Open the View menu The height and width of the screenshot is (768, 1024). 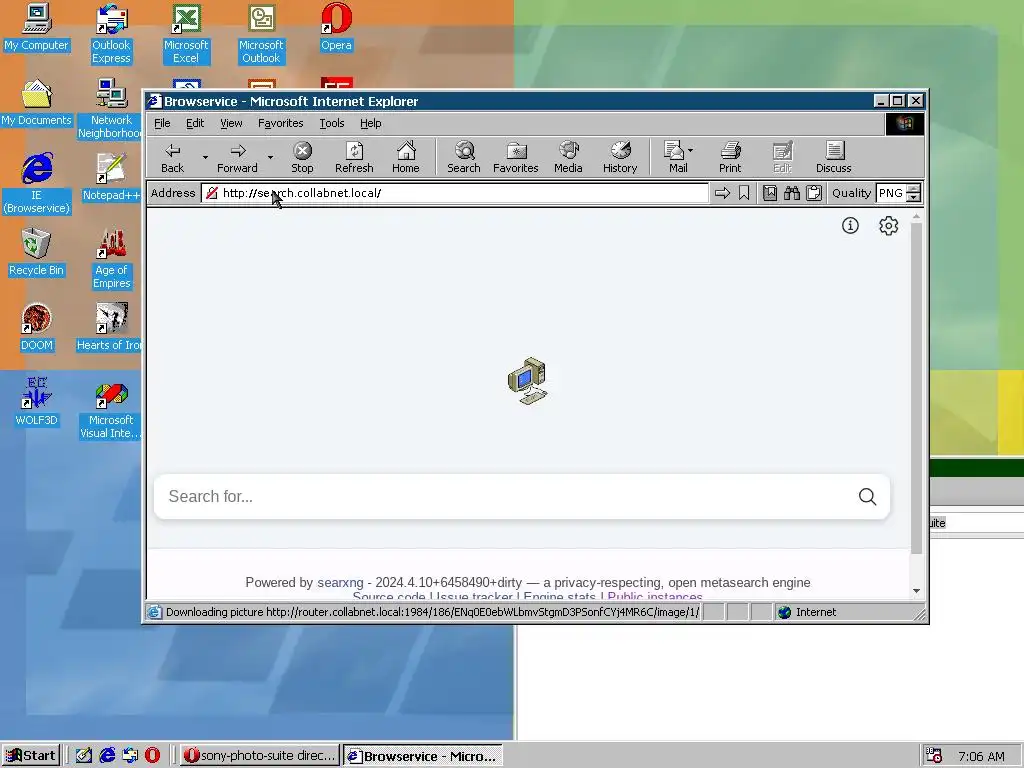(x=231, y=123)
